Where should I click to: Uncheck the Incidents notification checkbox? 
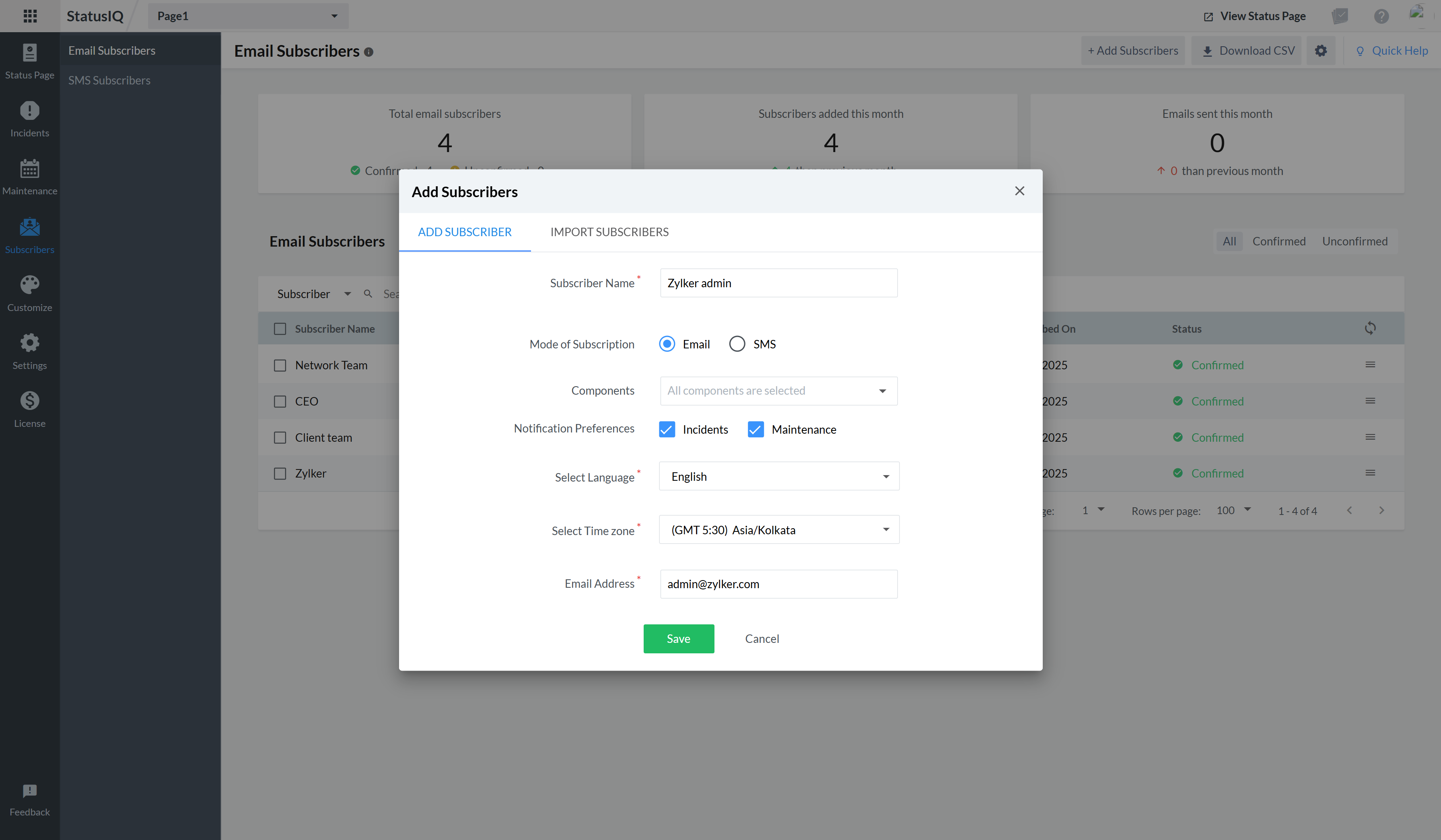click(667, 429)
